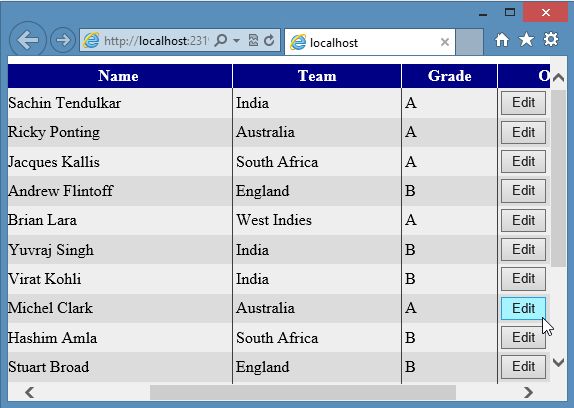This screenshot has height=408, width=574.
Task: Select the name Virat Kohli
Action: coord(45,279)
